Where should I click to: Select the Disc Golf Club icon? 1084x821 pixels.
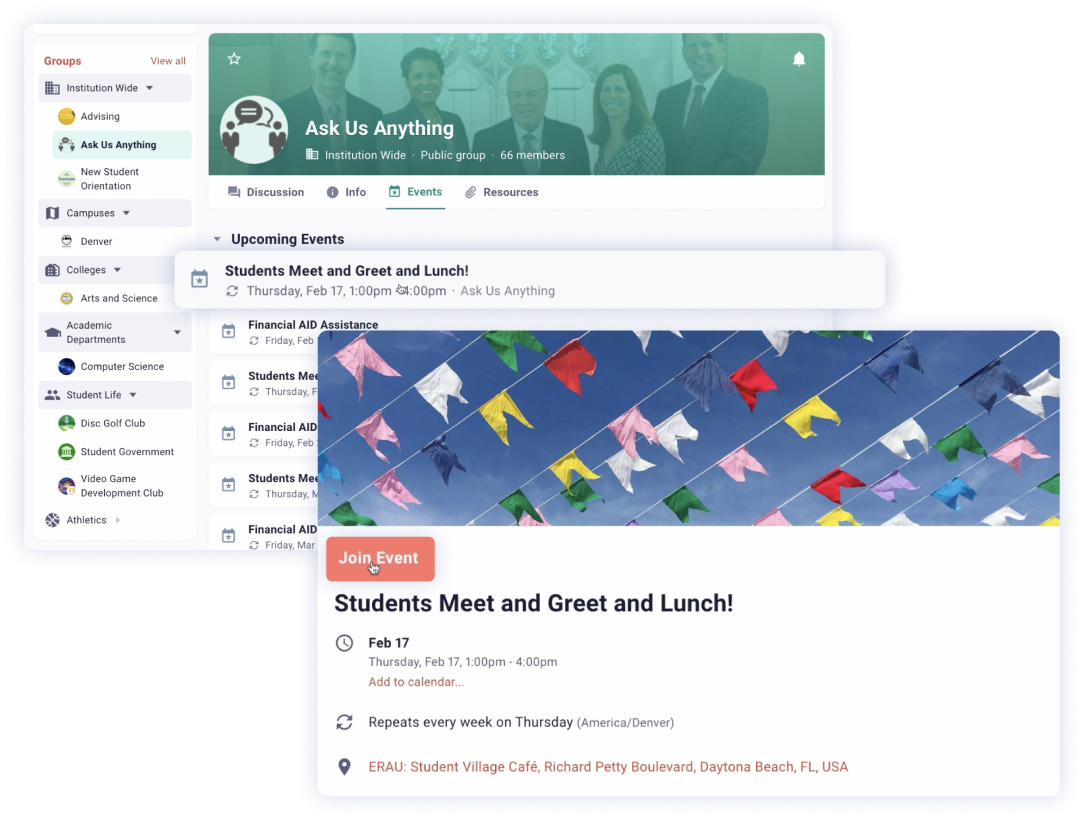coord(66,423)
